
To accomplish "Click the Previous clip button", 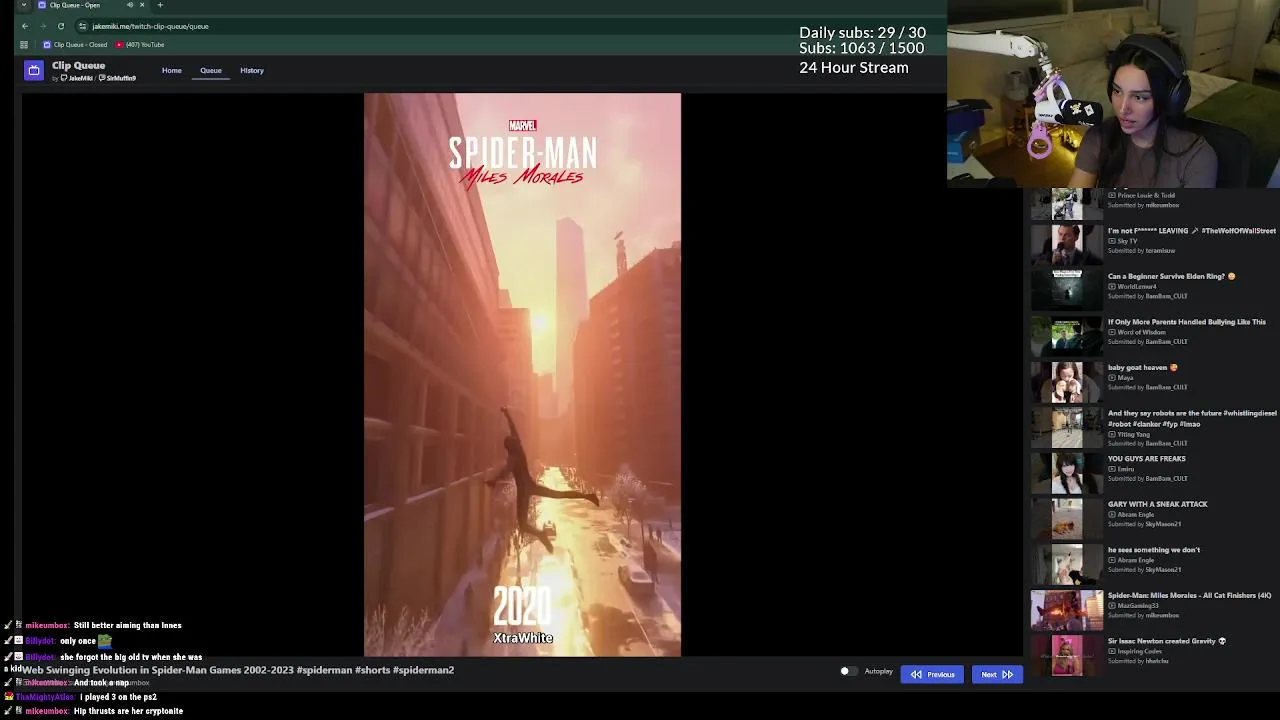I will click(x=932, y=674).
